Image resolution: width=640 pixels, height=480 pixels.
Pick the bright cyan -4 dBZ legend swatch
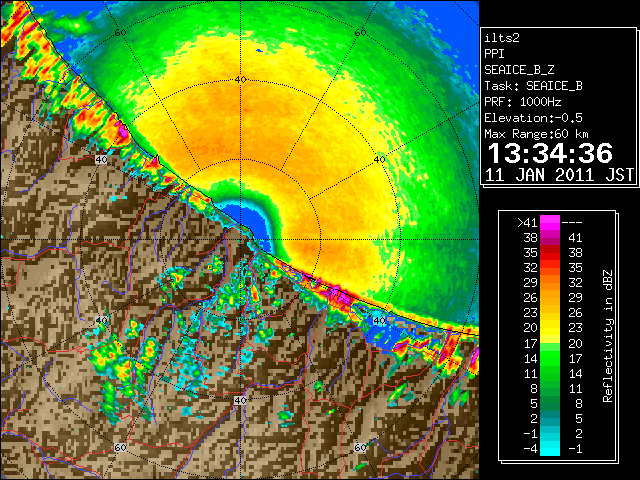coord(549,449)
